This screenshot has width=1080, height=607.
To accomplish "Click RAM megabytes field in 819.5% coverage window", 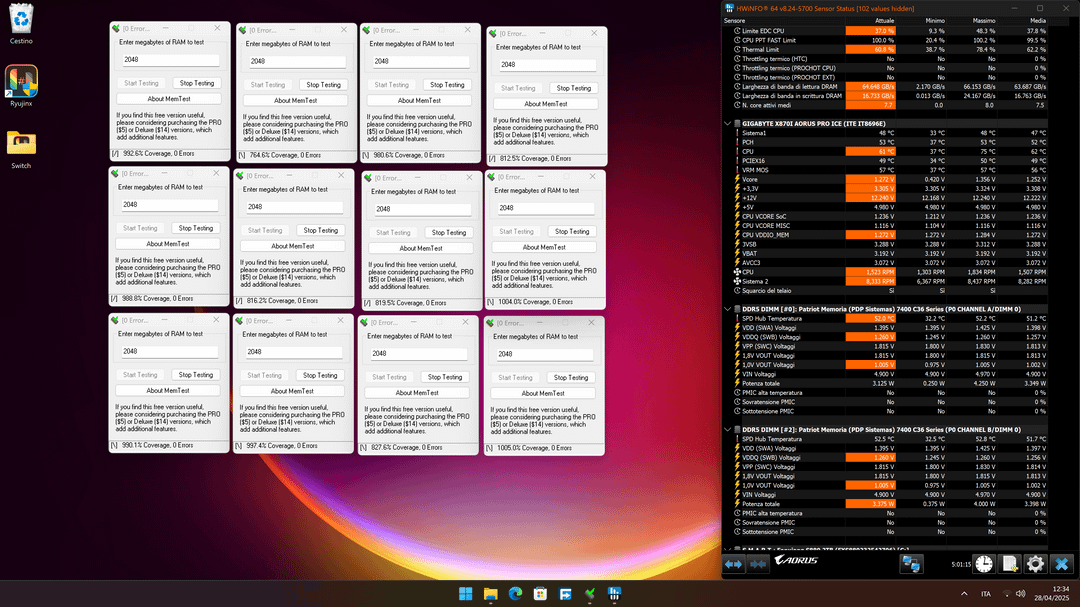I will [x=422, y=209].
